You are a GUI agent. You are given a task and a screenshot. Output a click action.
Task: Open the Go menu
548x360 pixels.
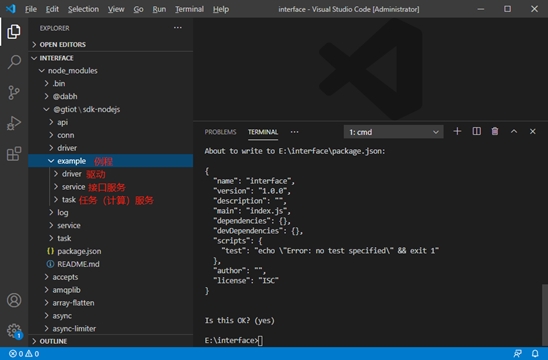pos(138,9)
